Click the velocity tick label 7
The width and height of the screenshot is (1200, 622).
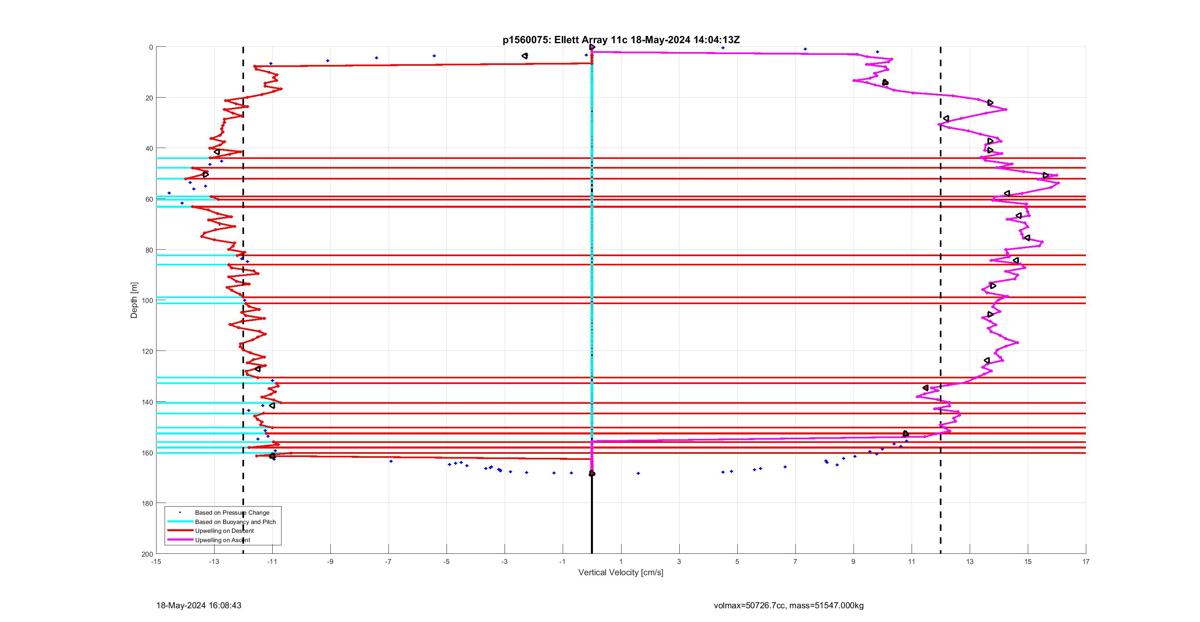(x=796, y=562)
